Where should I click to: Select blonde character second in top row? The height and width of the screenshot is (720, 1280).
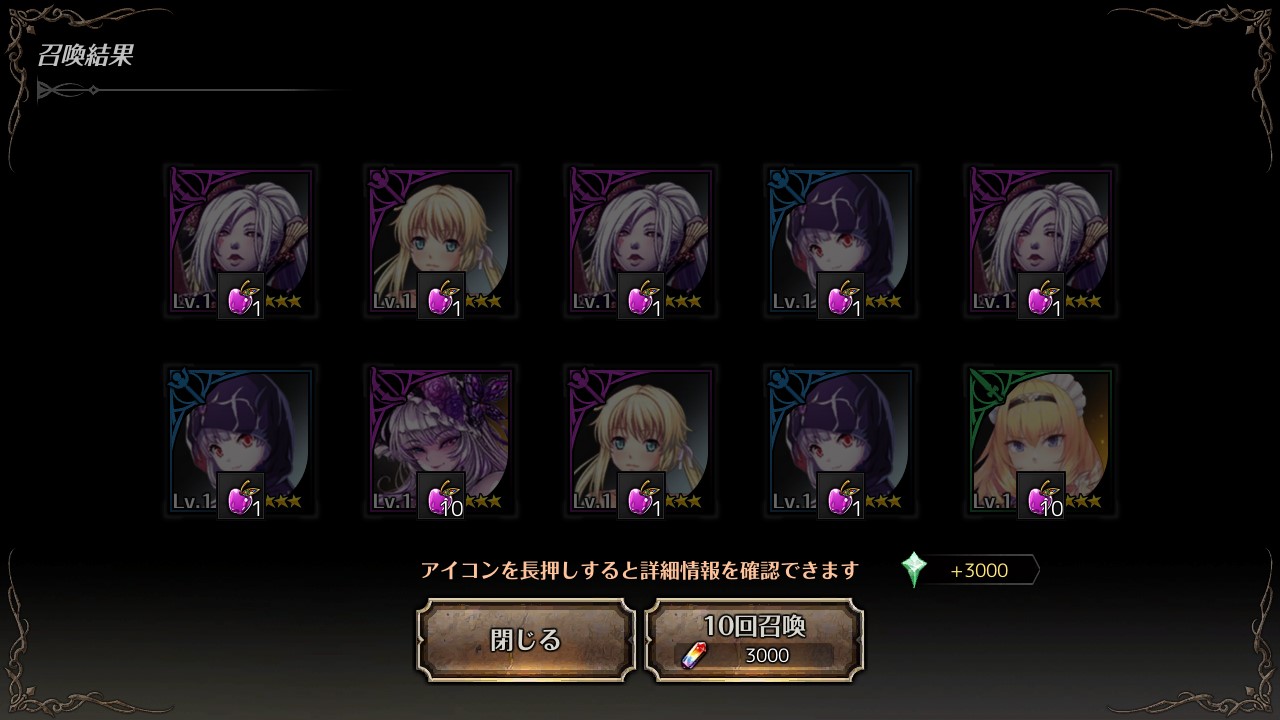(441, 242)
